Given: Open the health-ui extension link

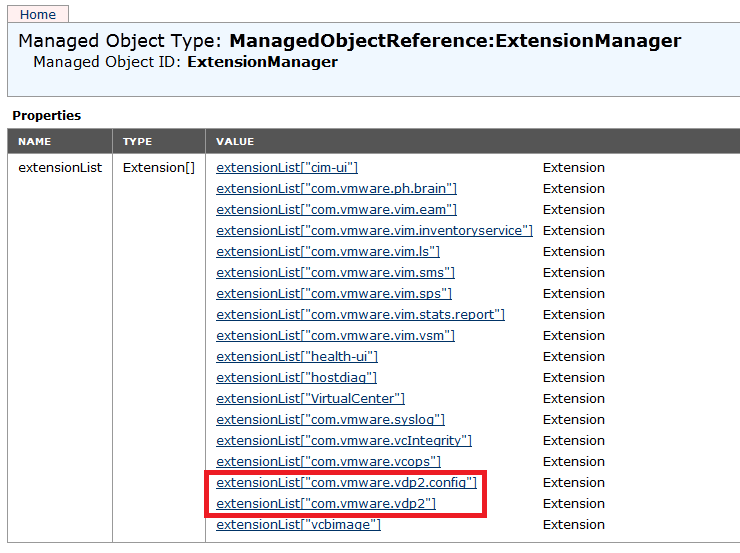Looking at the screenshot, I should tap(297, 357).
